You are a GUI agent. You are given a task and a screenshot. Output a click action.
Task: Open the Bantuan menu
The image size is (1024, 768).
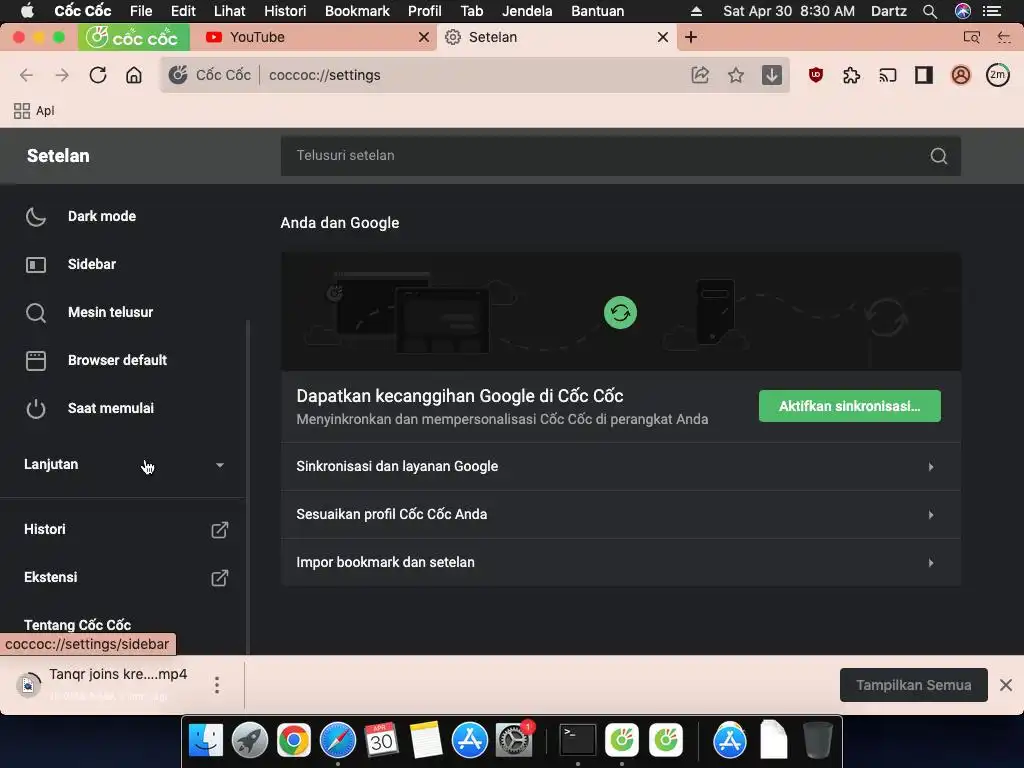pos(598,11)
